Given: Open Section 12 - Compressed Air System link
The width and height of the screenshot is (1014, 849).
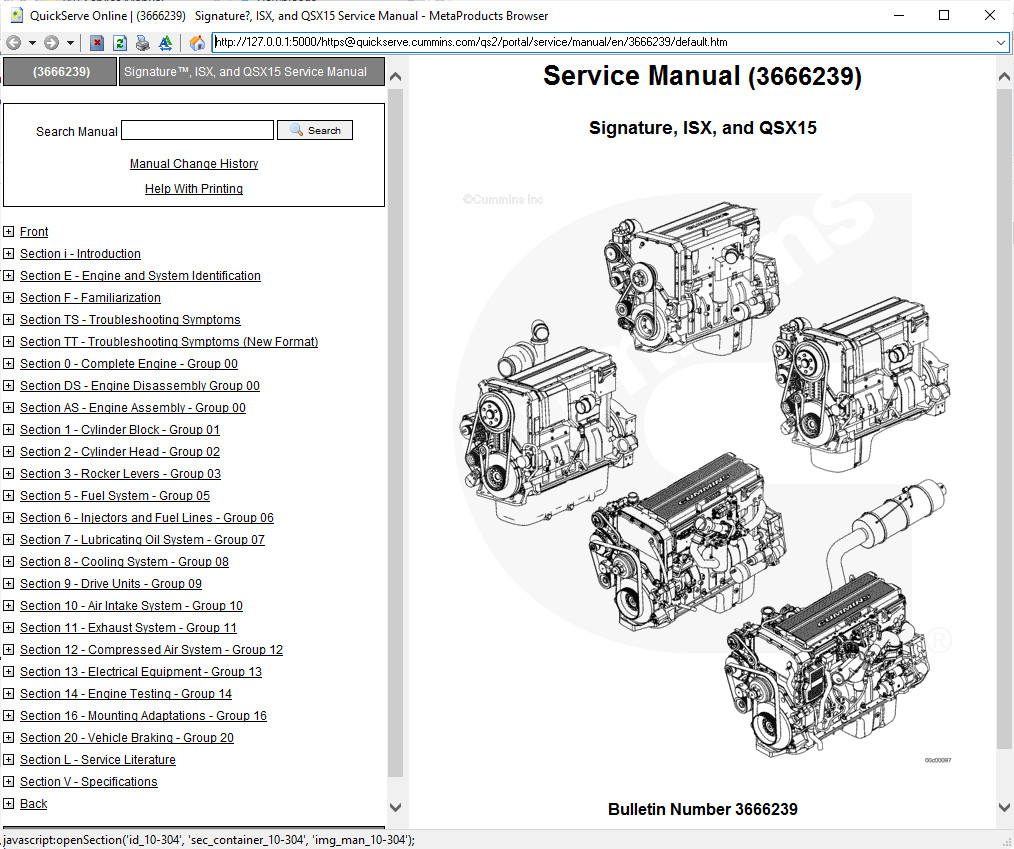Looking at the screenshot, I should tap(151, 649).
